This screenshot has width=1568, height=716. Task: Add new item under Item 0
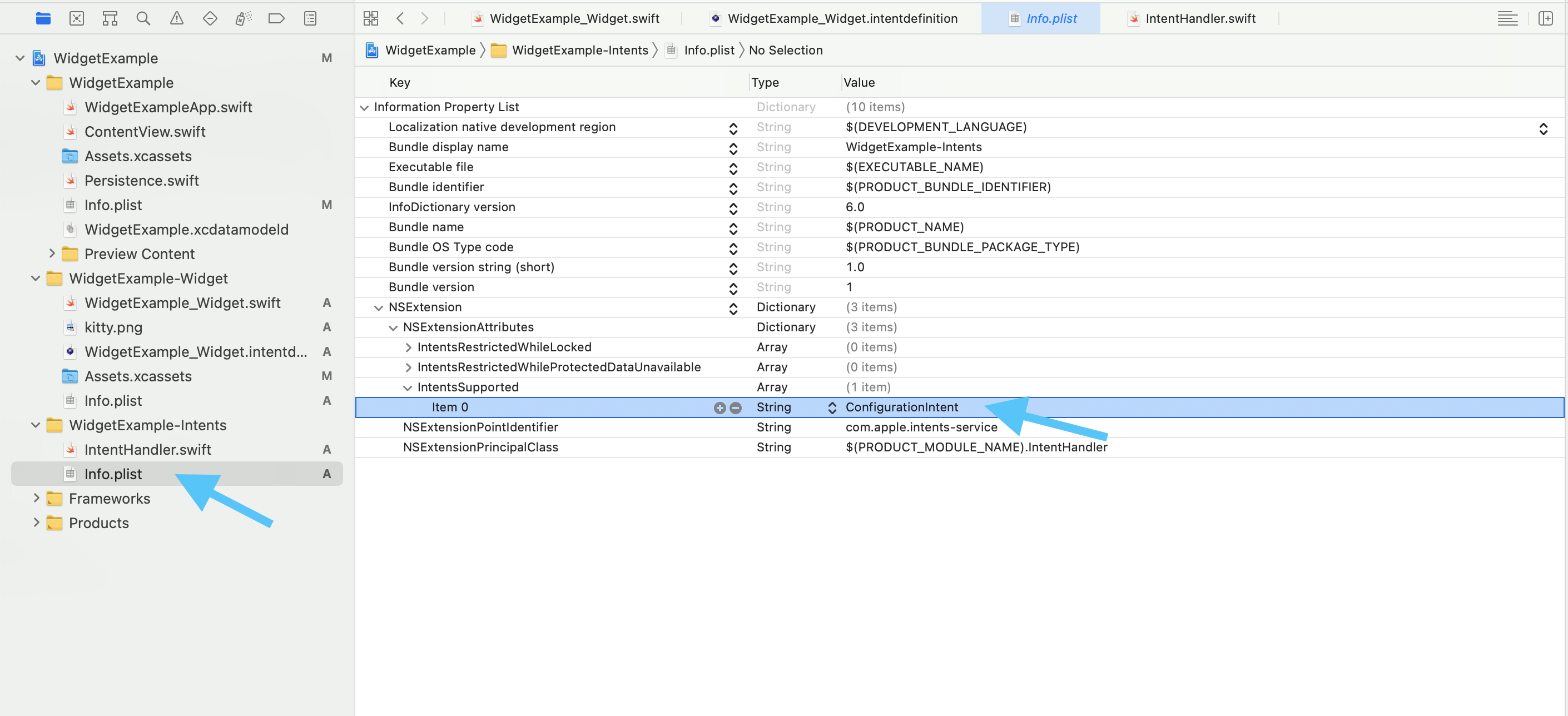click(720, 407)
